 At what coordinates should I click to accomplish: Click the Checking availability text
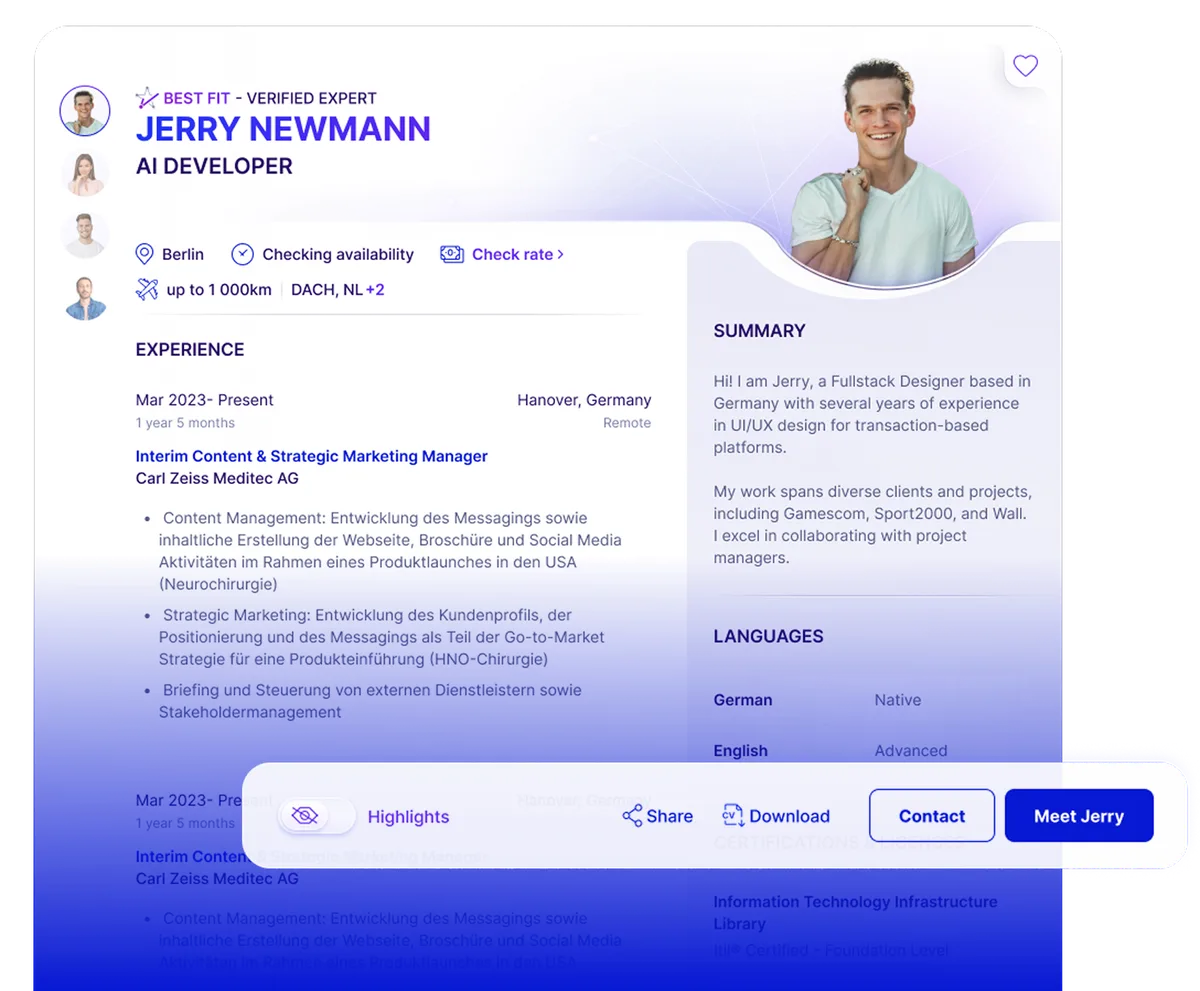(x=338, y=254)
